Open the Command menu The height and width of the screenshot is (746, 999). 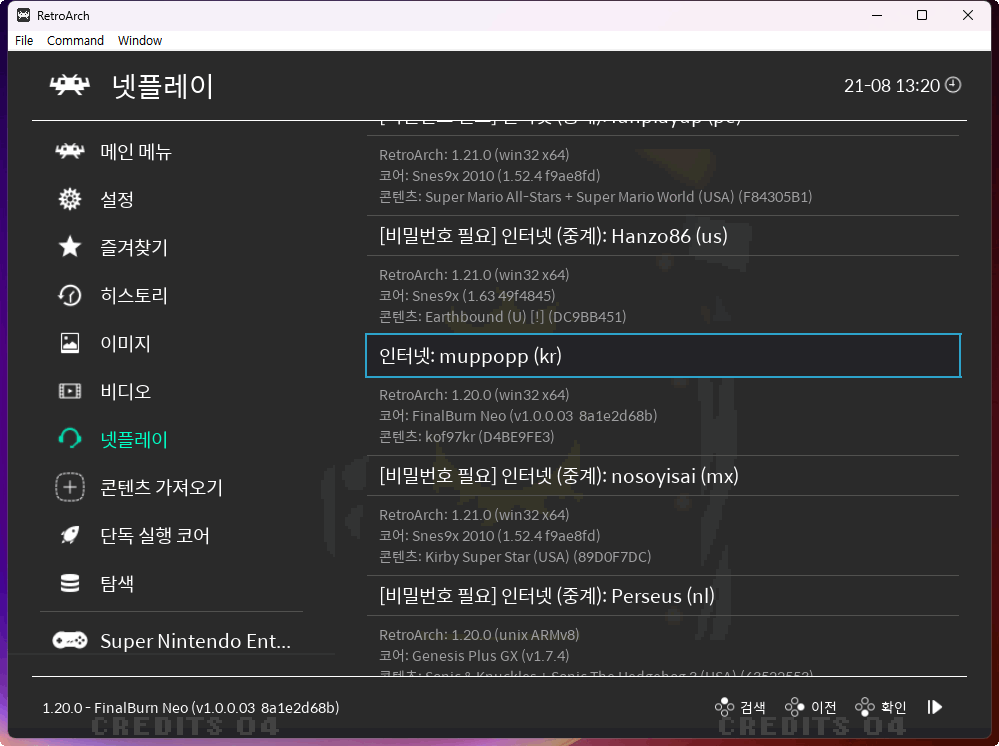pos(75,41)
